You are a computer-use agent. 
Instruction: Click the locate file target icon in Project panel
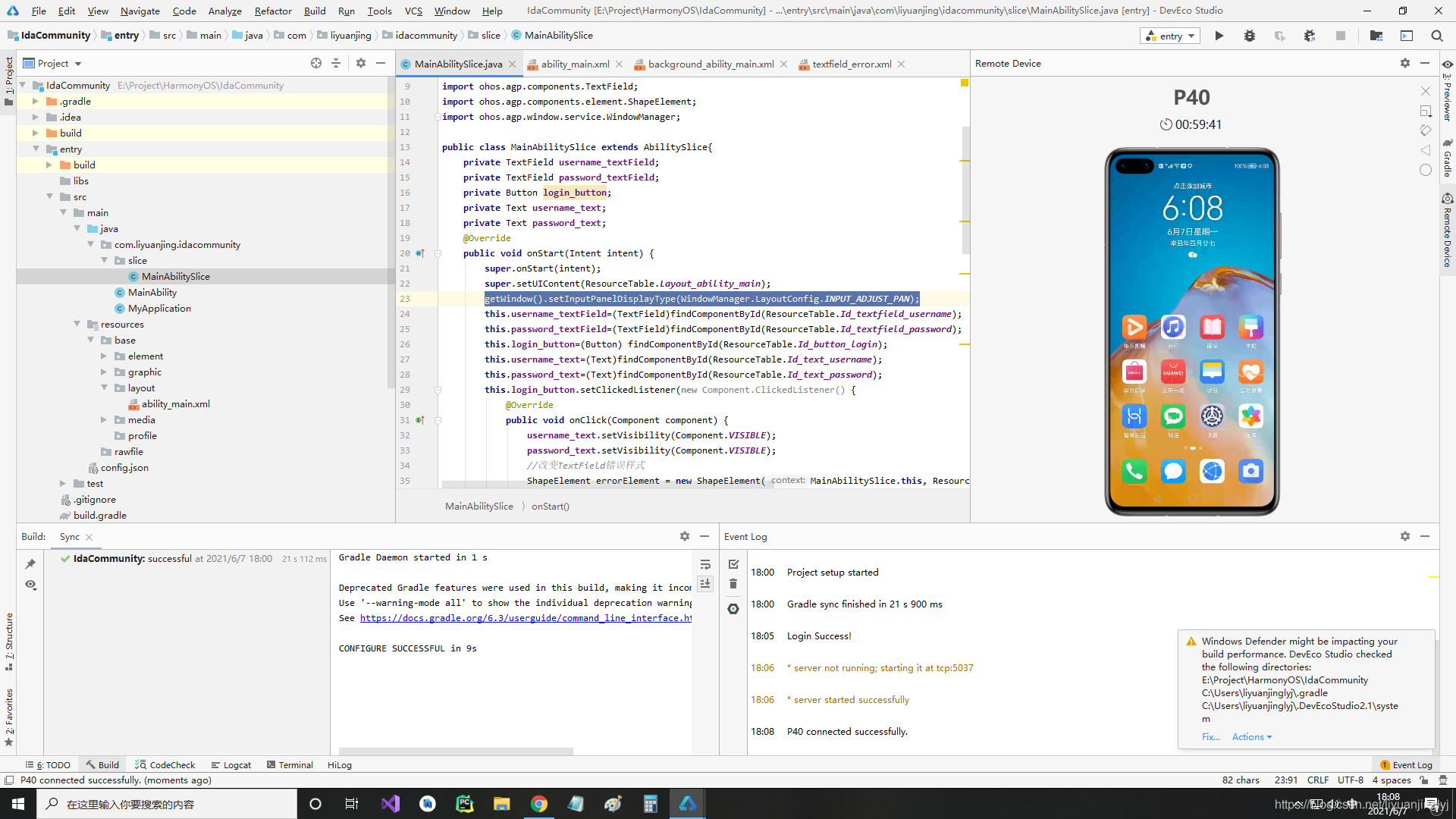pyautogui.click(x=316, y=63)
